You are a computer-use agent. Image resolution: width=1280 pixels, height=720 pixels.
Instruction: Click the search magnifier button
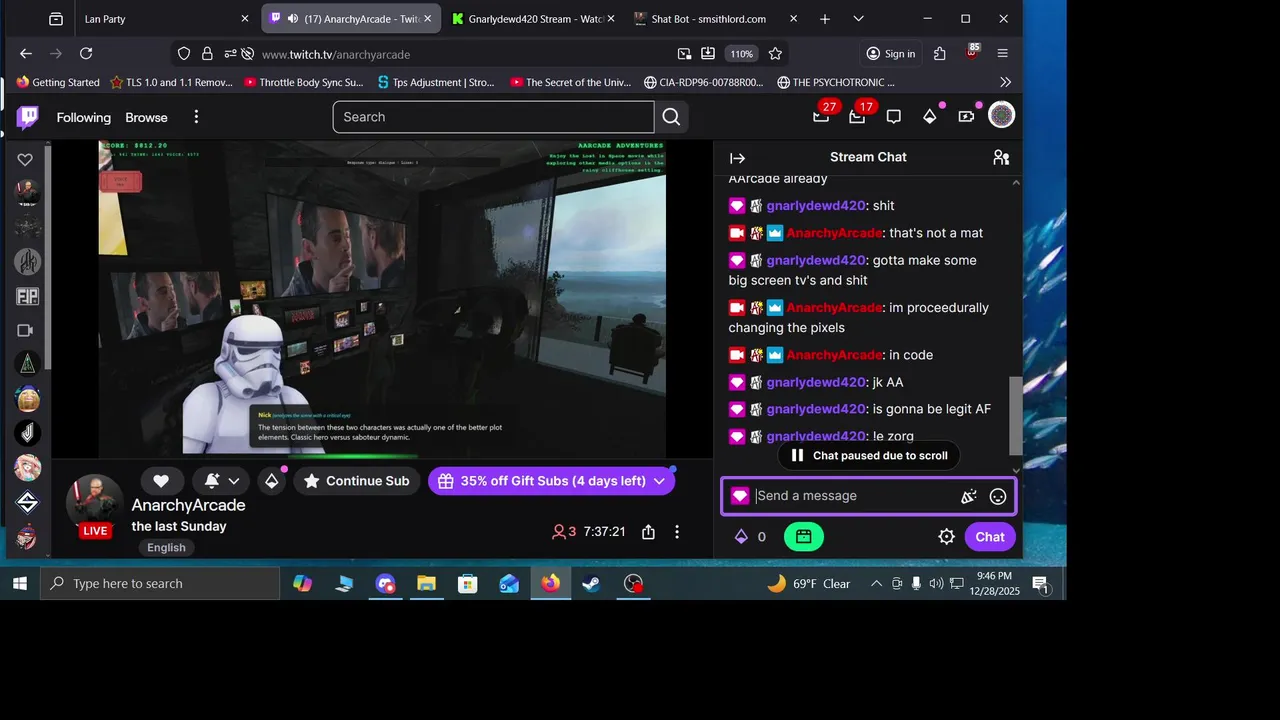[x=671, y=117]
